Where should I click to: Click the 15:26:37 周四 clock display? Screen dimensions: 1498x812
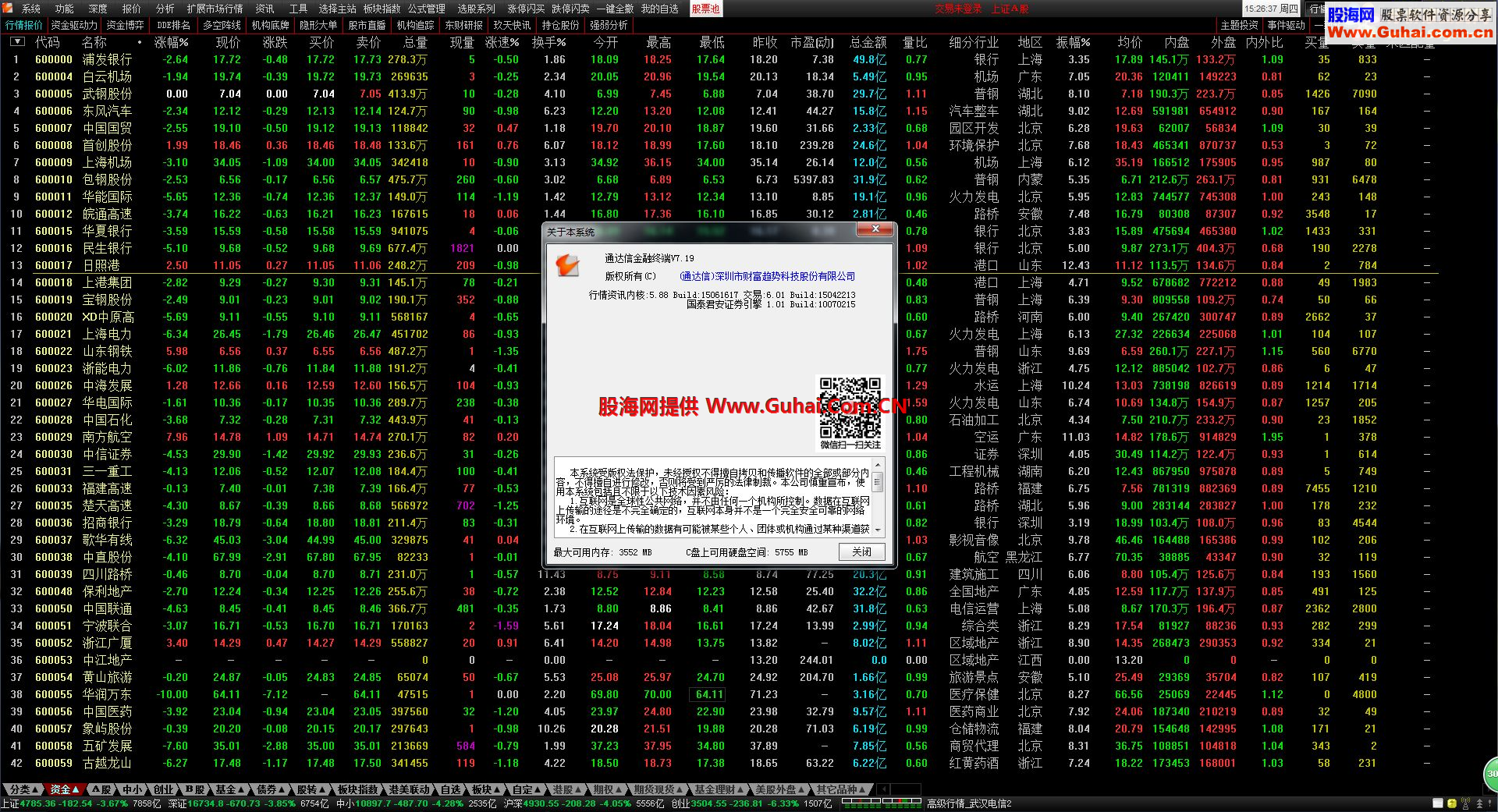(1272, 9)
